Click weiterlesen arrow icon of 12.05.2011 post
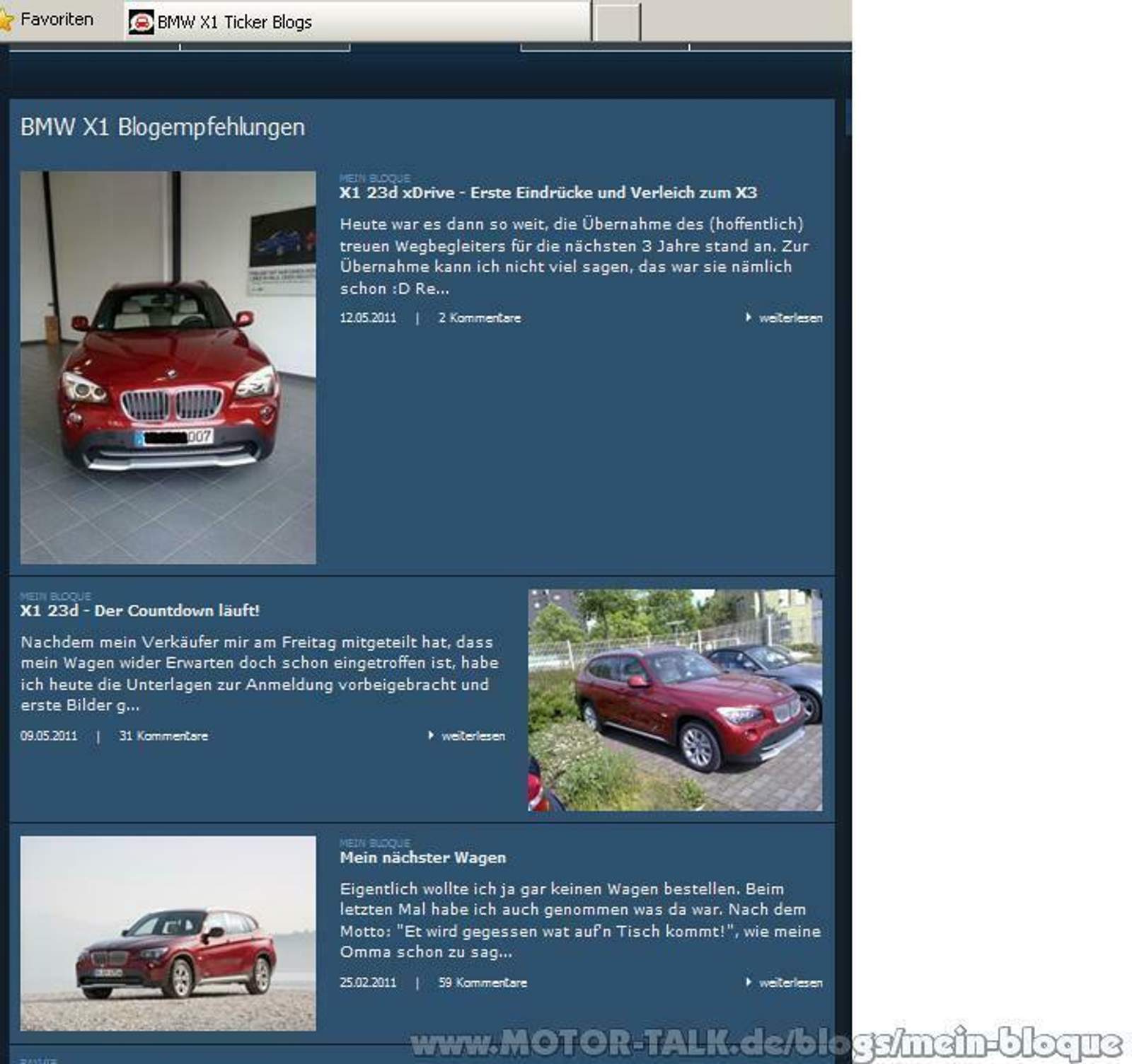The width and height of the screenshot is (1132, 1064). click(748, 318)
